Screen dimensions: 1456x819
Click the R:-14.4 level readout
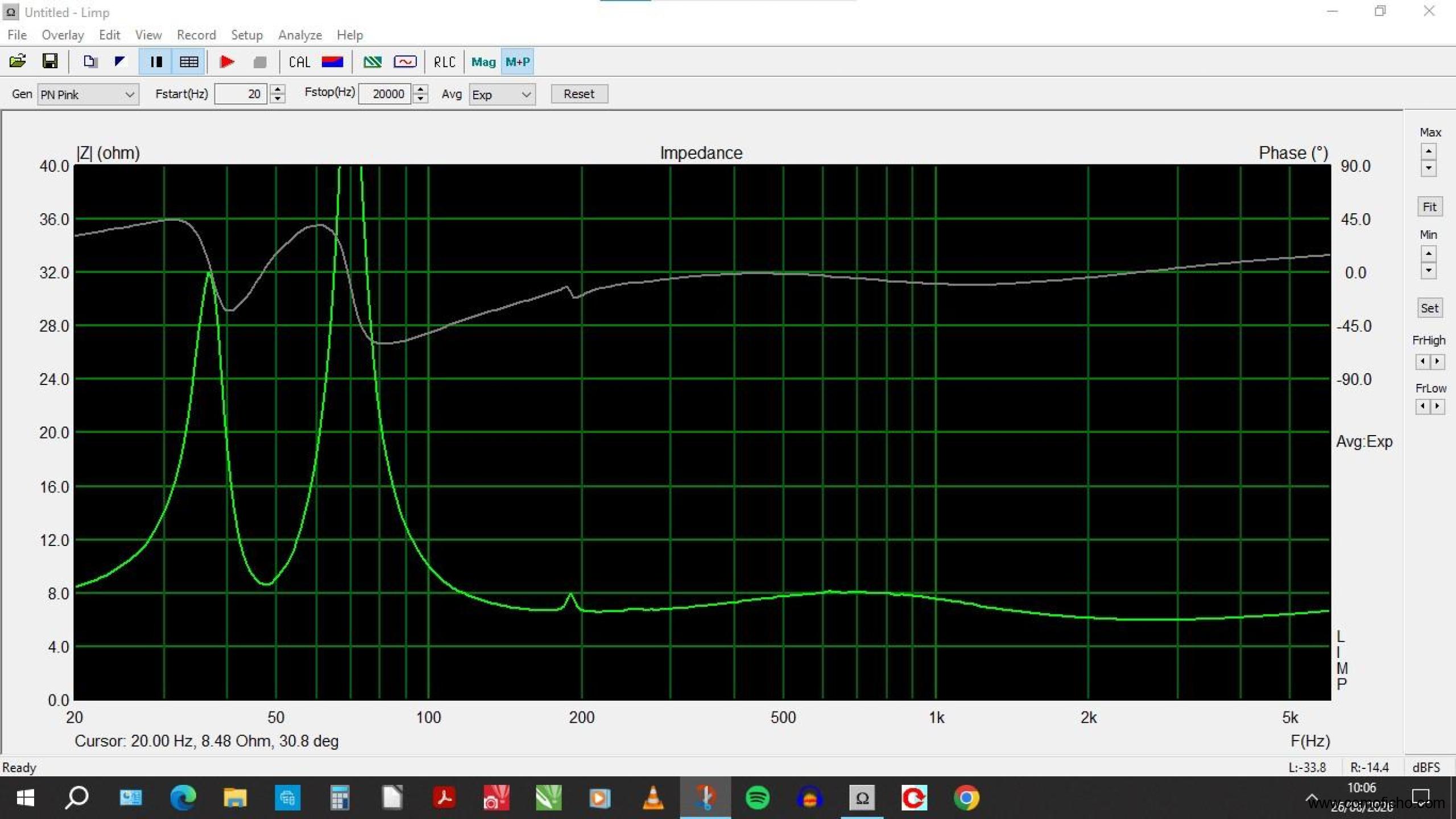[x=1370, y=767]
